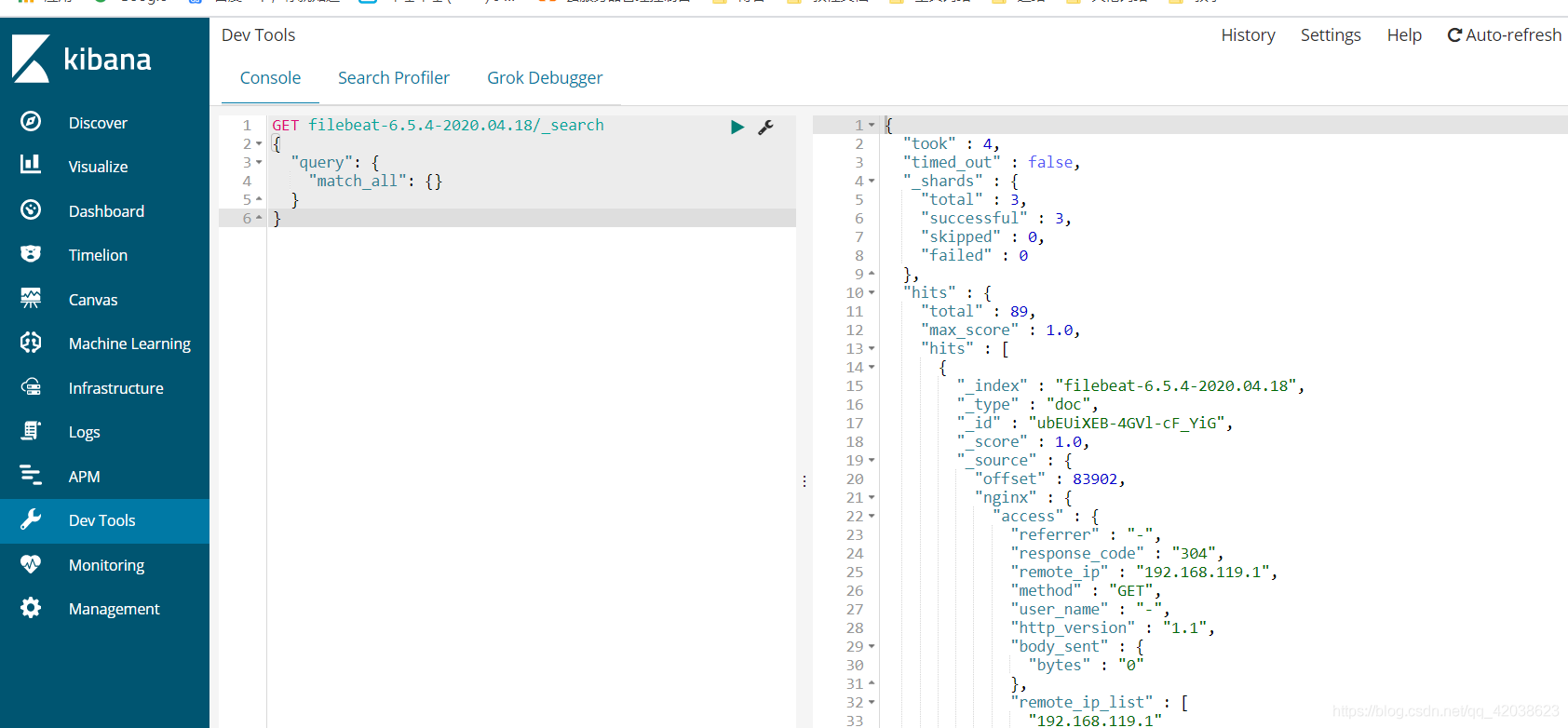
Task: Open Canvas easel icon
Action: click(31, 299)
